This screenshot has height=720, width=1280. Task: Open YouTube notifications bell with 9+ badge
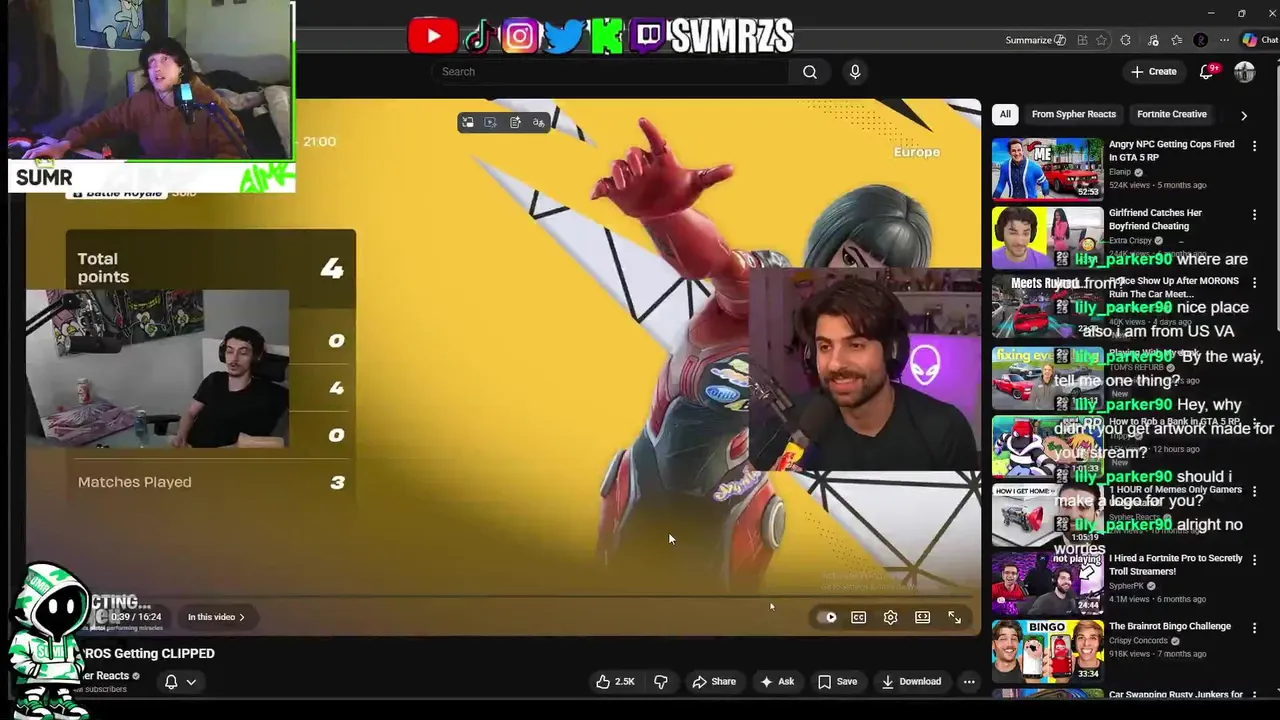1207,72
